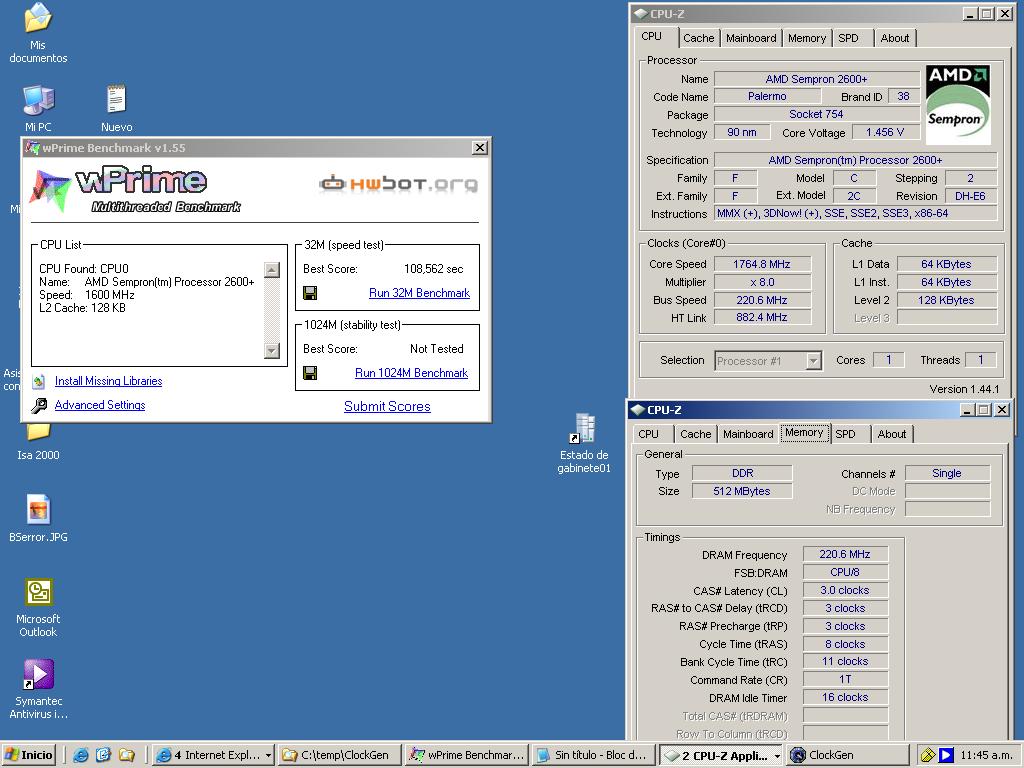This screenshot has width=1024, height=768.
Task: Click the Code Name value Palermo
Action: [x=767, y=96]
